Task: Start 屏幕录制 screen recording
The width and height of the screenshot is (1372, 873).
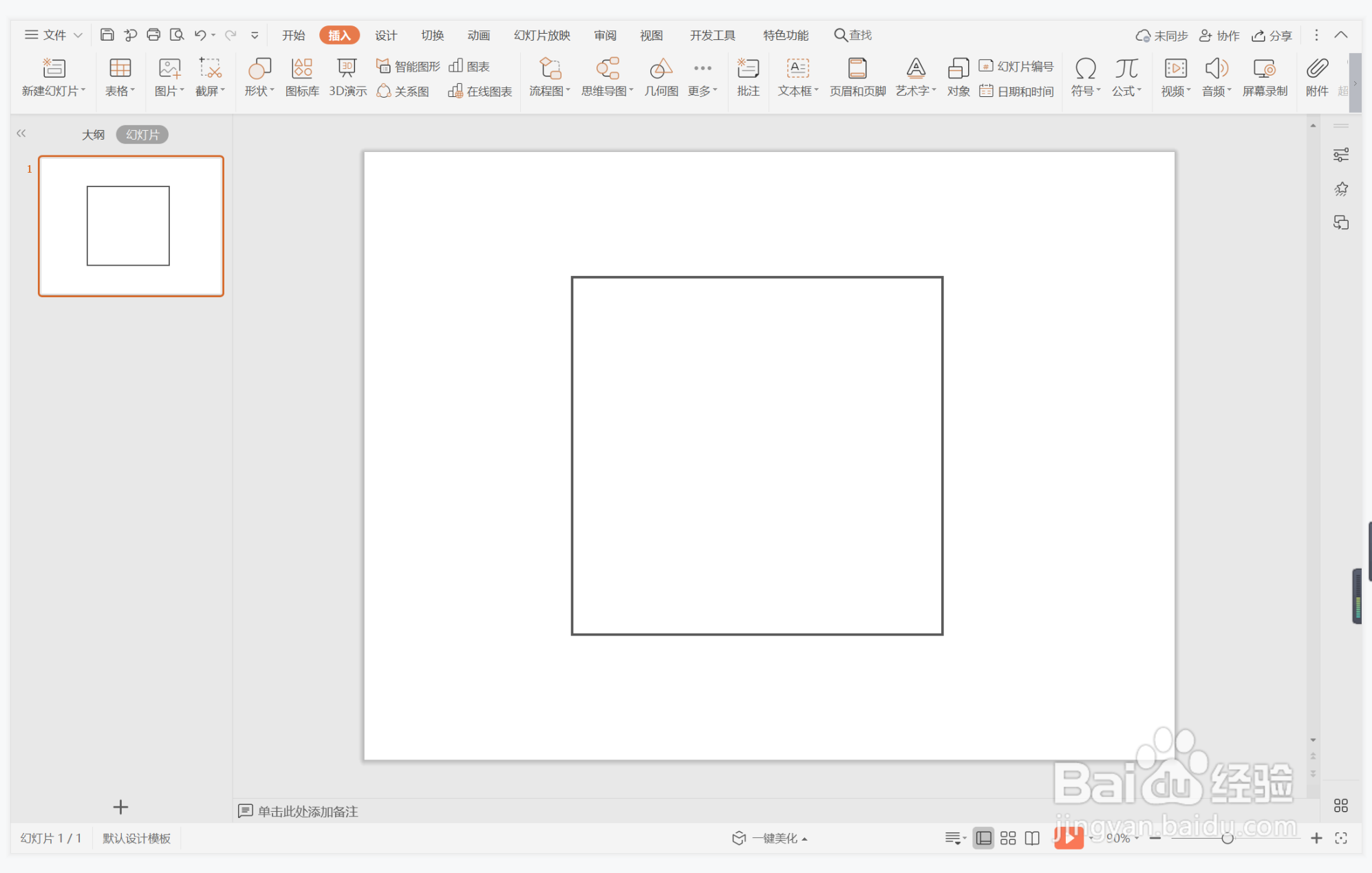Action: (1264, 69)
